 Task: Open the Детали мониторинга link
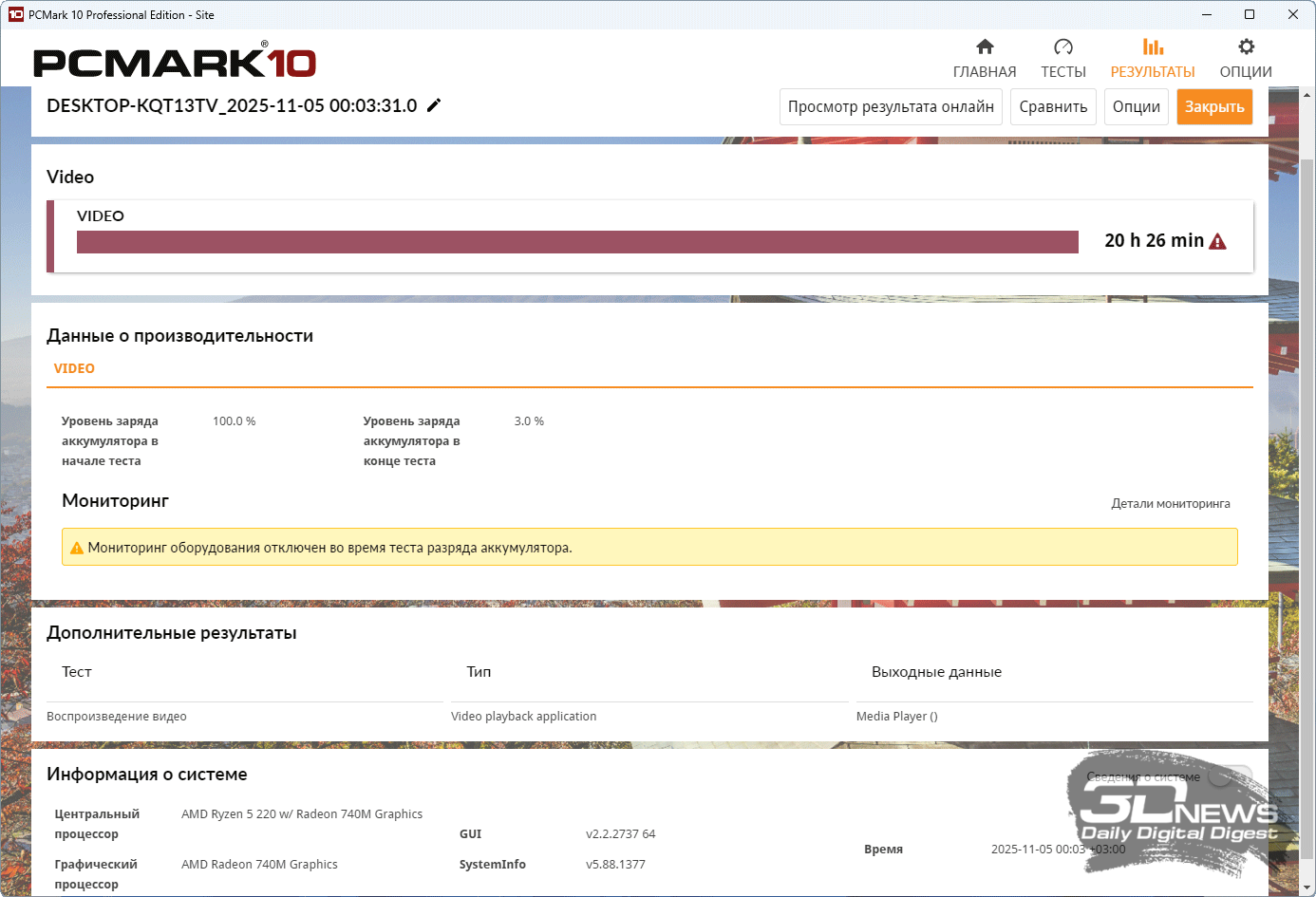click(x=1170, y=504)
